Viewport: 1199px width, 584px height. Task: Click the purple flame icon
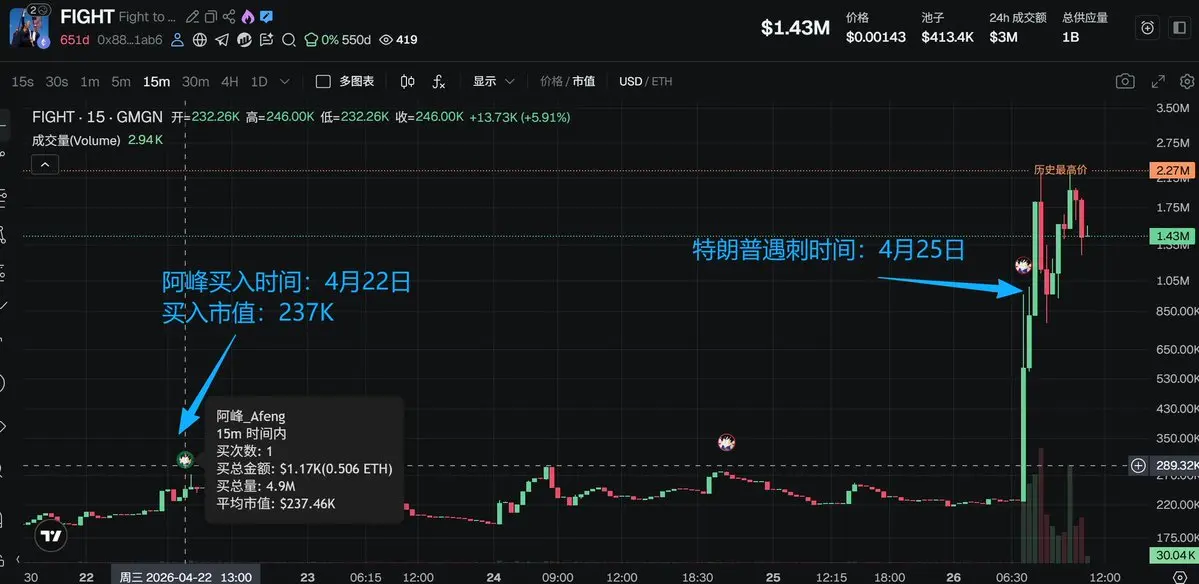(x=247, y=17)
